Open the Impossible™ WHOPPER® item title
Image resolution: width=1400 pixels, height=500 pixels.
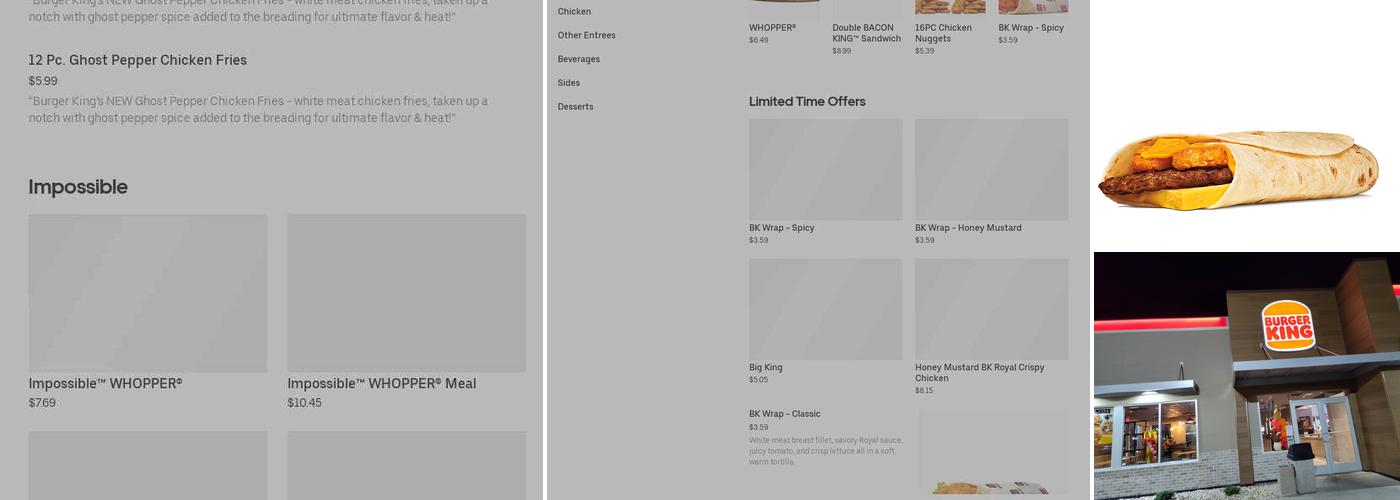tap(105, 384)
